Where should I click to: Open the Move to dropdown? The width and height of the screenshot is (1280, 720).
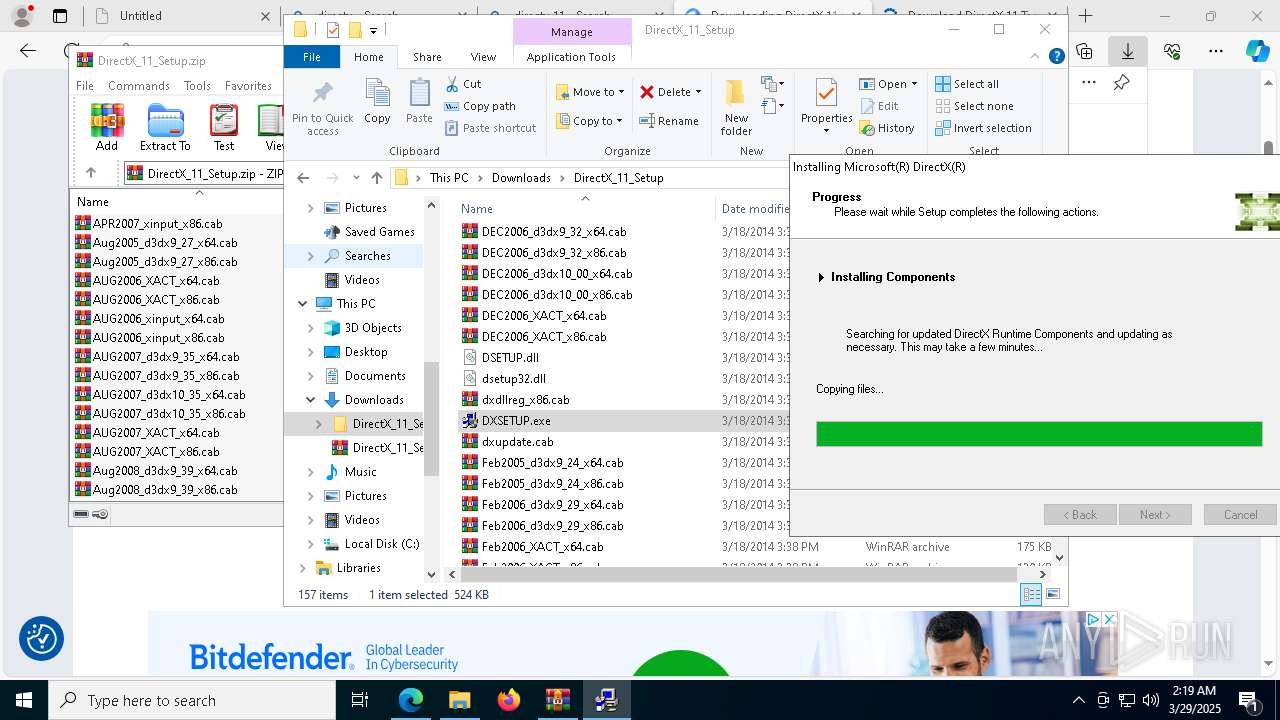coord(590,92)
